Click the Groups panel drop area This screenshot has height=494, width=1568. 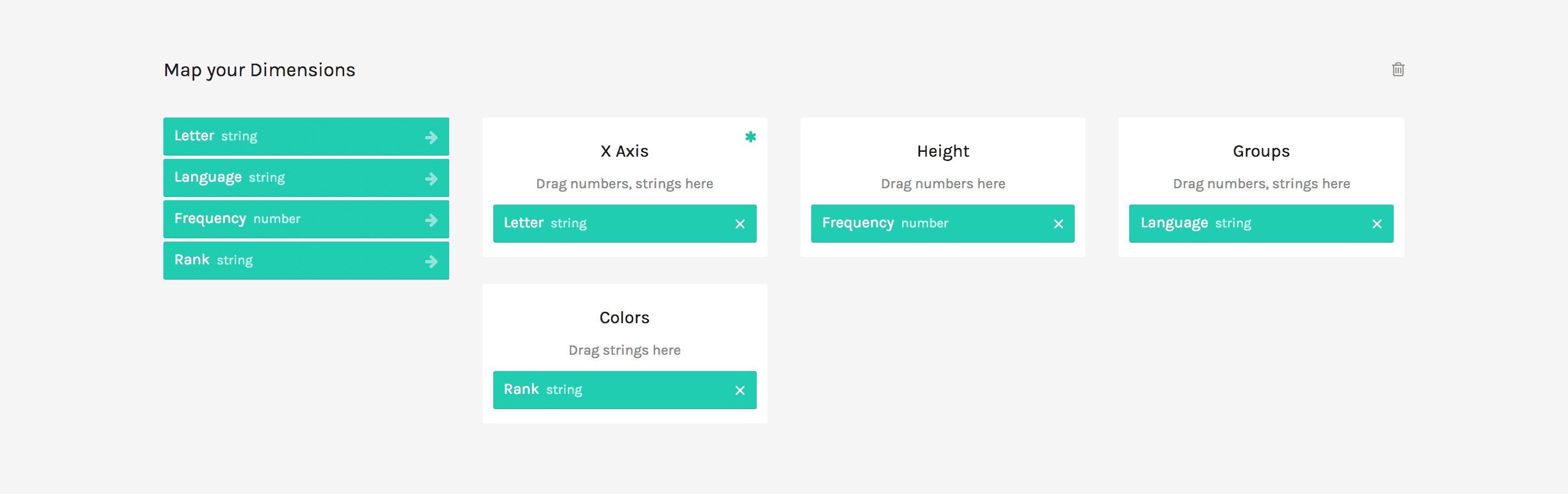[1260, 183]
